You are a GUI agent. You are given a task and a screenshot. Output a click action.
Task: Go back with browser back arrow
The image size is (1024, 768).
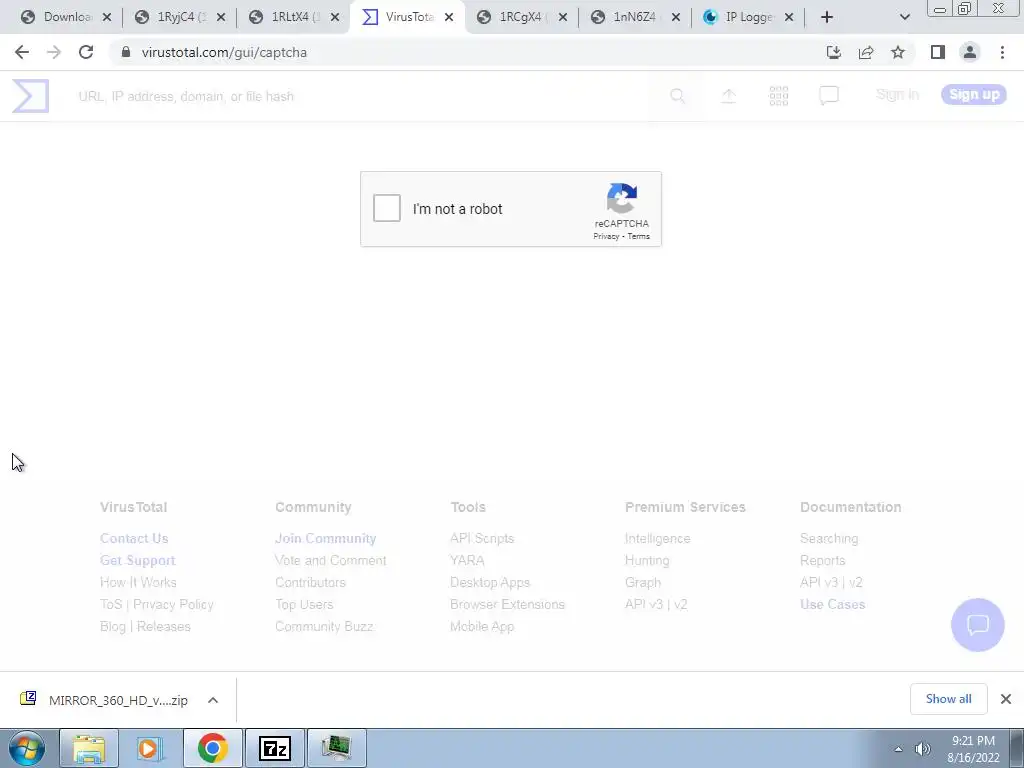(22, 52)
